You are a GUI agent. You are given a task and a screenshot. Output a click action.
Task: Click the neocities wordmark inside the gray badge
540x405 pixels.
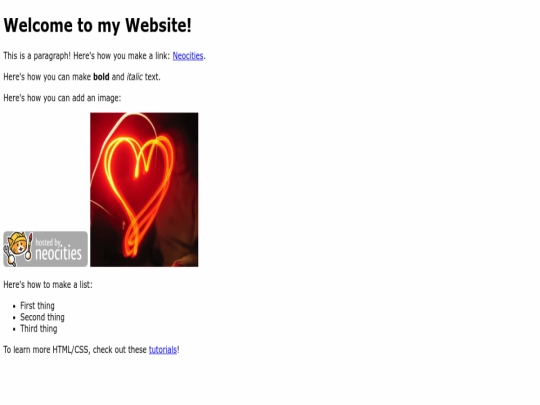[x=59, y=254]
